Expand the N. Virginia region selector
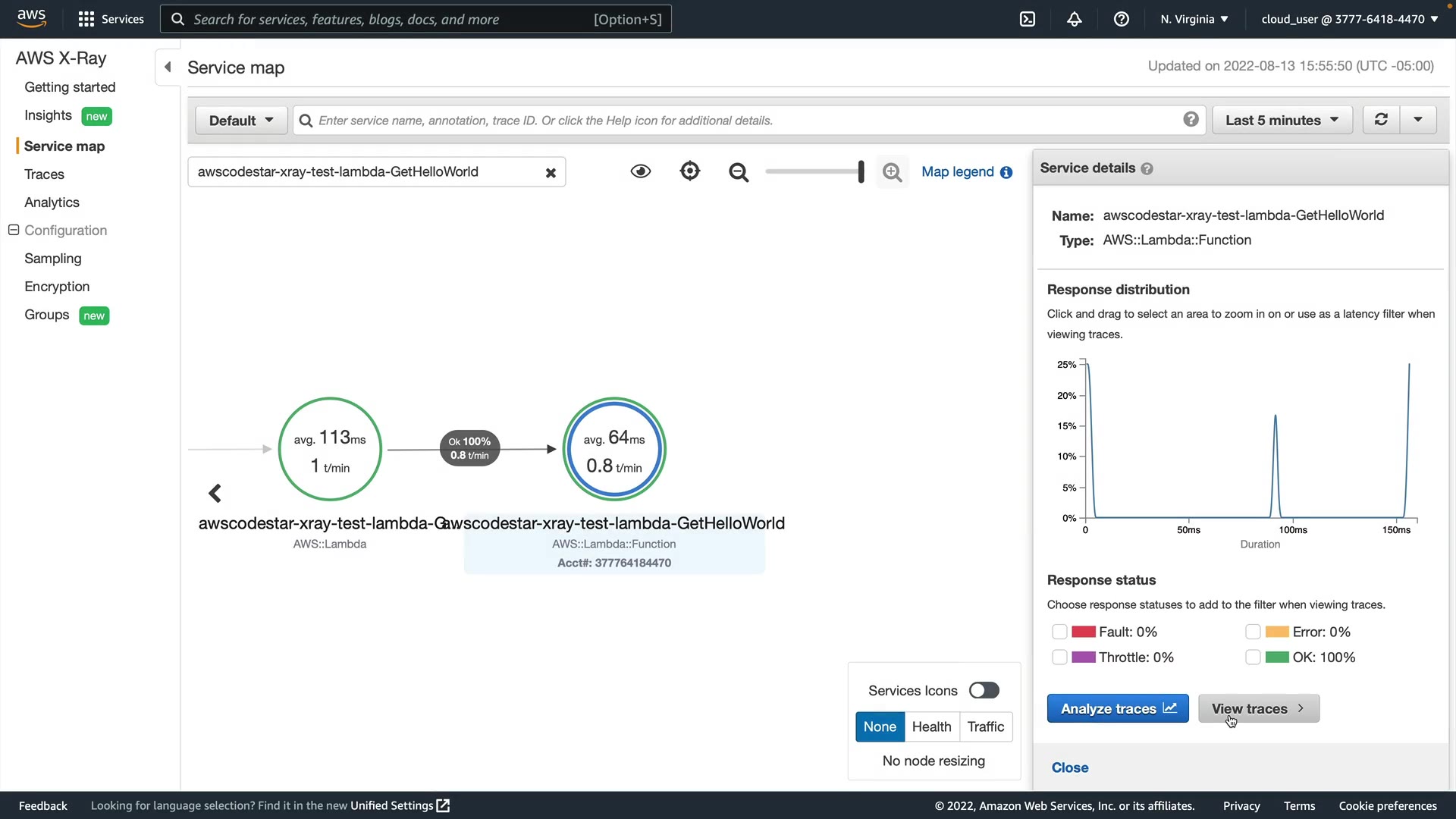This screenshot has height=819, width=1456. [1194, 19]
